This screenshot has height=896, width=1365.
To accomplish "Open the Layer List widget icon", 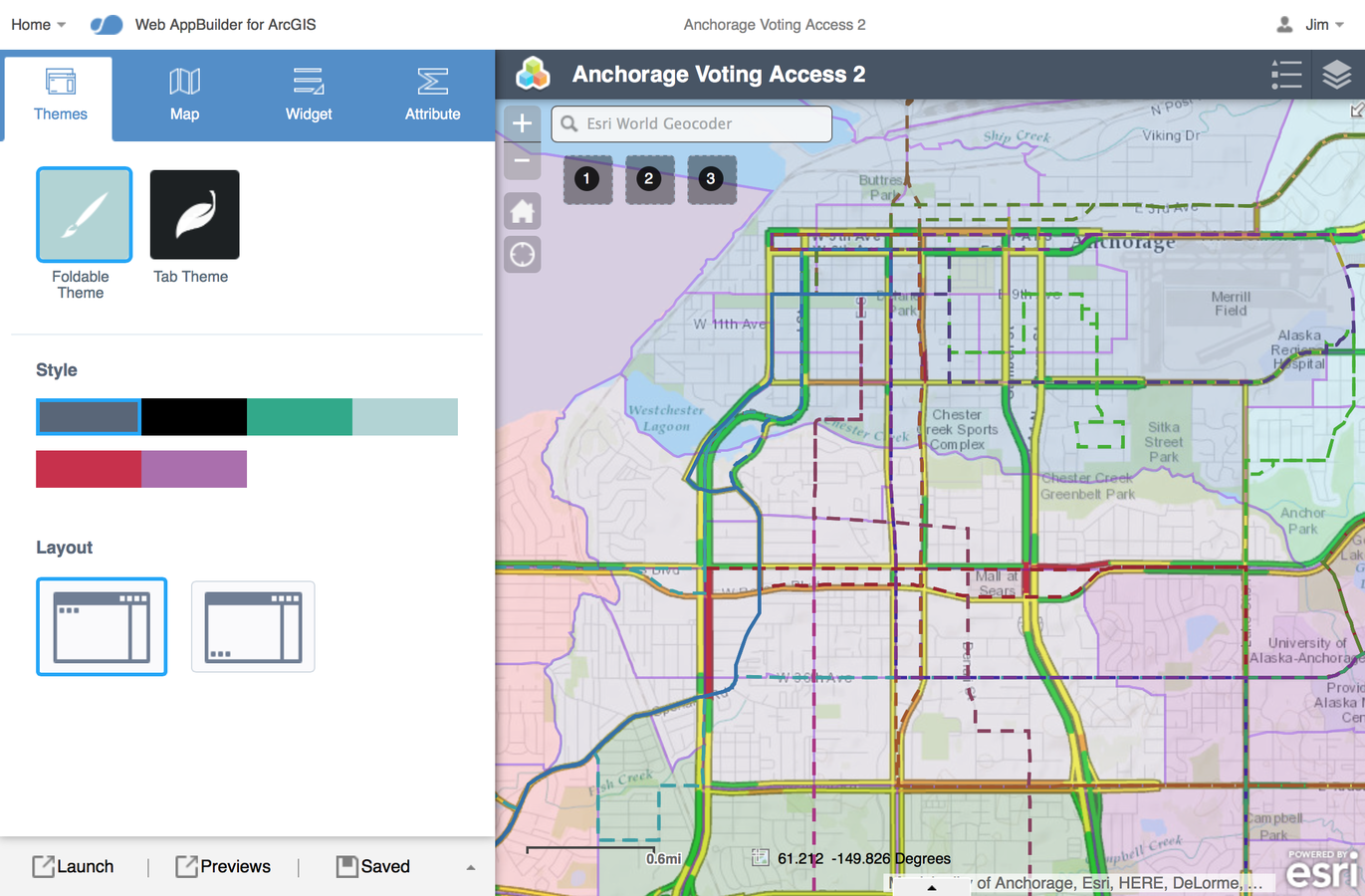I will click(x=1336, y=75).
